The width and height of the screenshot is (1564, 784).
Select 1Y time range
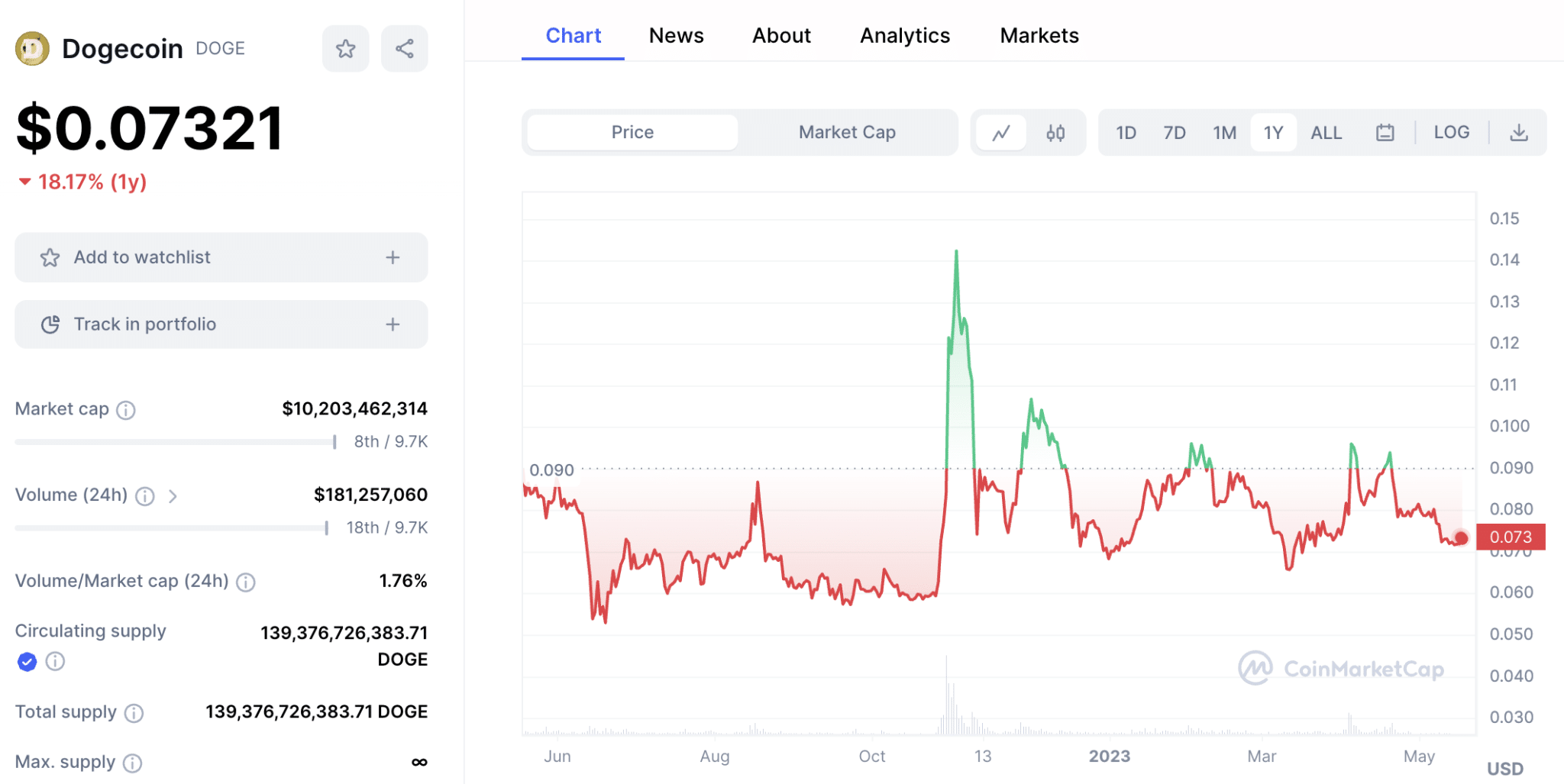point(1273,133)
